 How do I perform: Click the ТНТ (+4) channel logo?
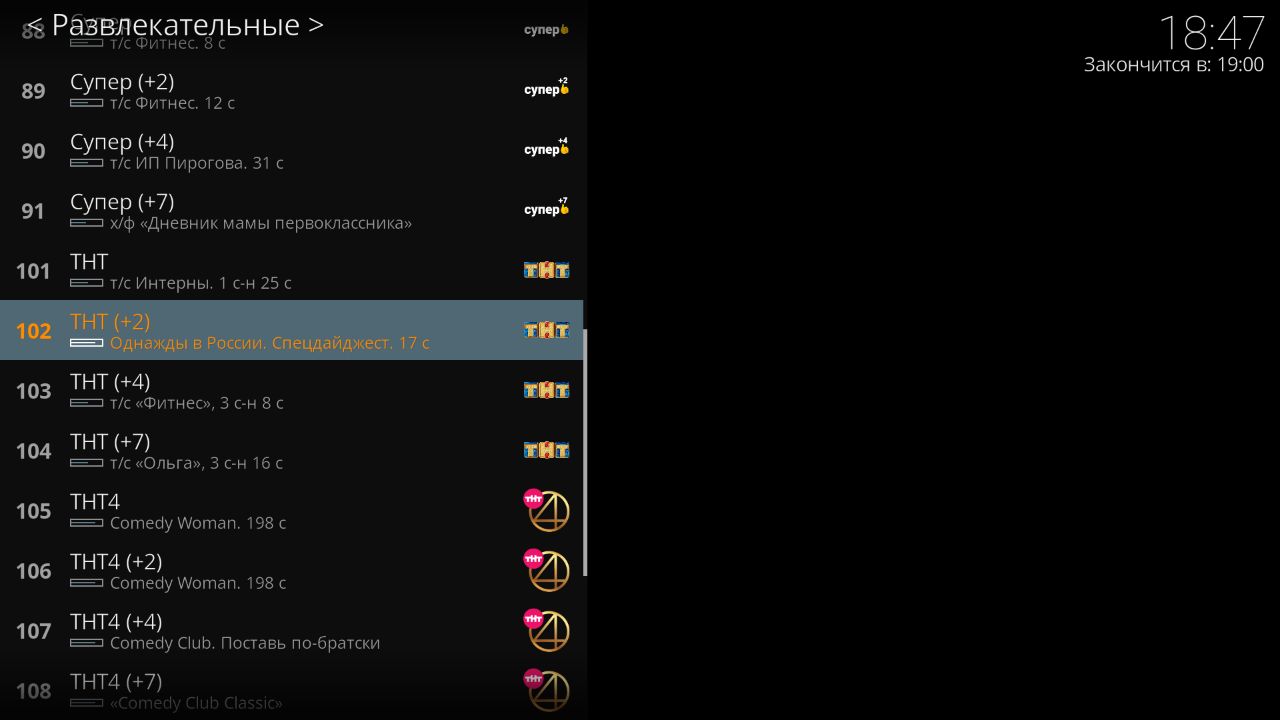tap(546, 390)
